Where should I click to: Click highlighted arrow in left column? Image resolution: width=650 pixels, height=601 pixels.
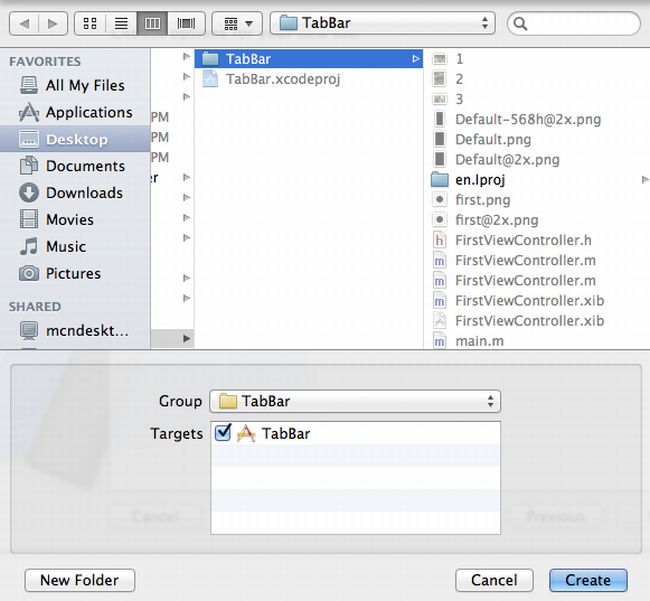pos(187,338)
